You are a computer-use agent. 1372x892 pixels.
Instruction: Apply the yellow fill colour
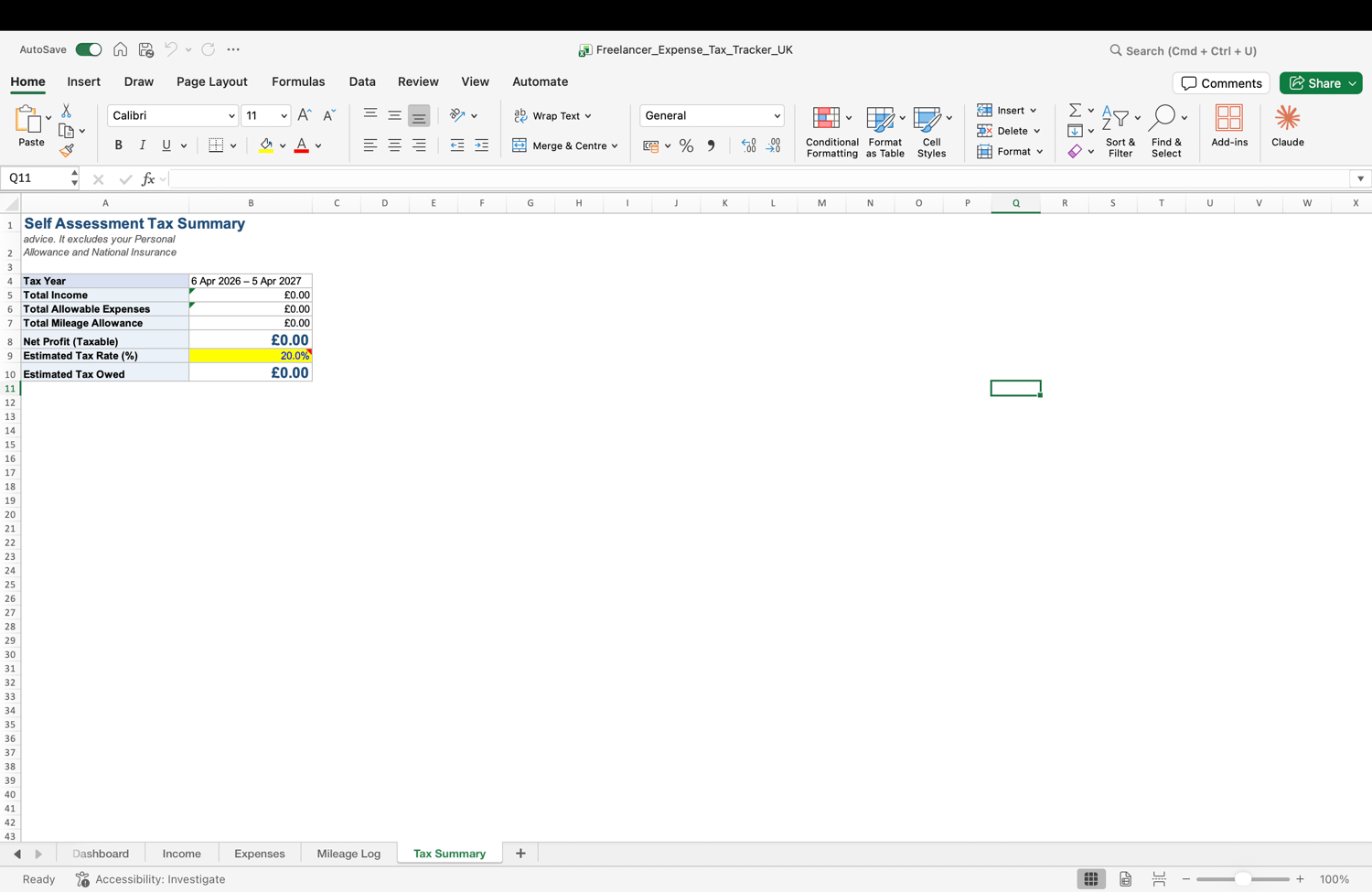(x=266, y=145)
